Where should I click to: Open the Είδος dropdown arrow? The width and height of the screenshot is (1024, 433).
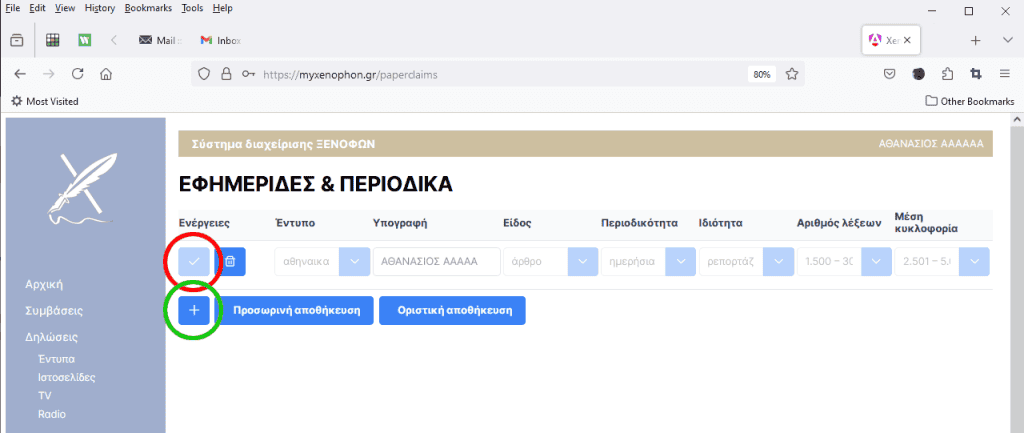click(x=582, y=262)
